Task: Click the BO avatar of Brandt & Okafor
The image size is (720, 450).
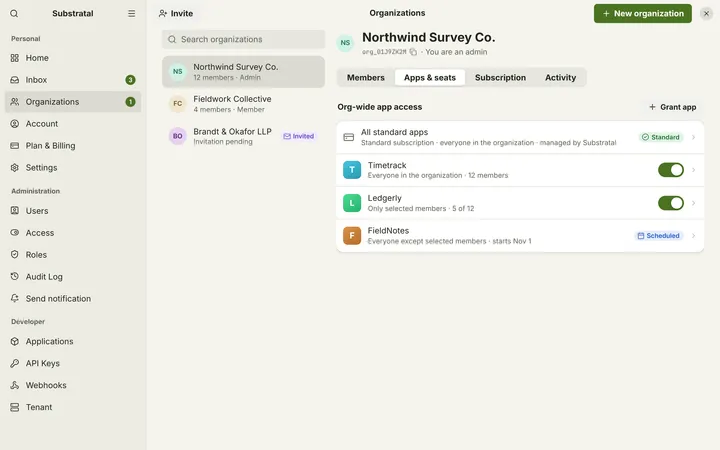Action: 178,136
